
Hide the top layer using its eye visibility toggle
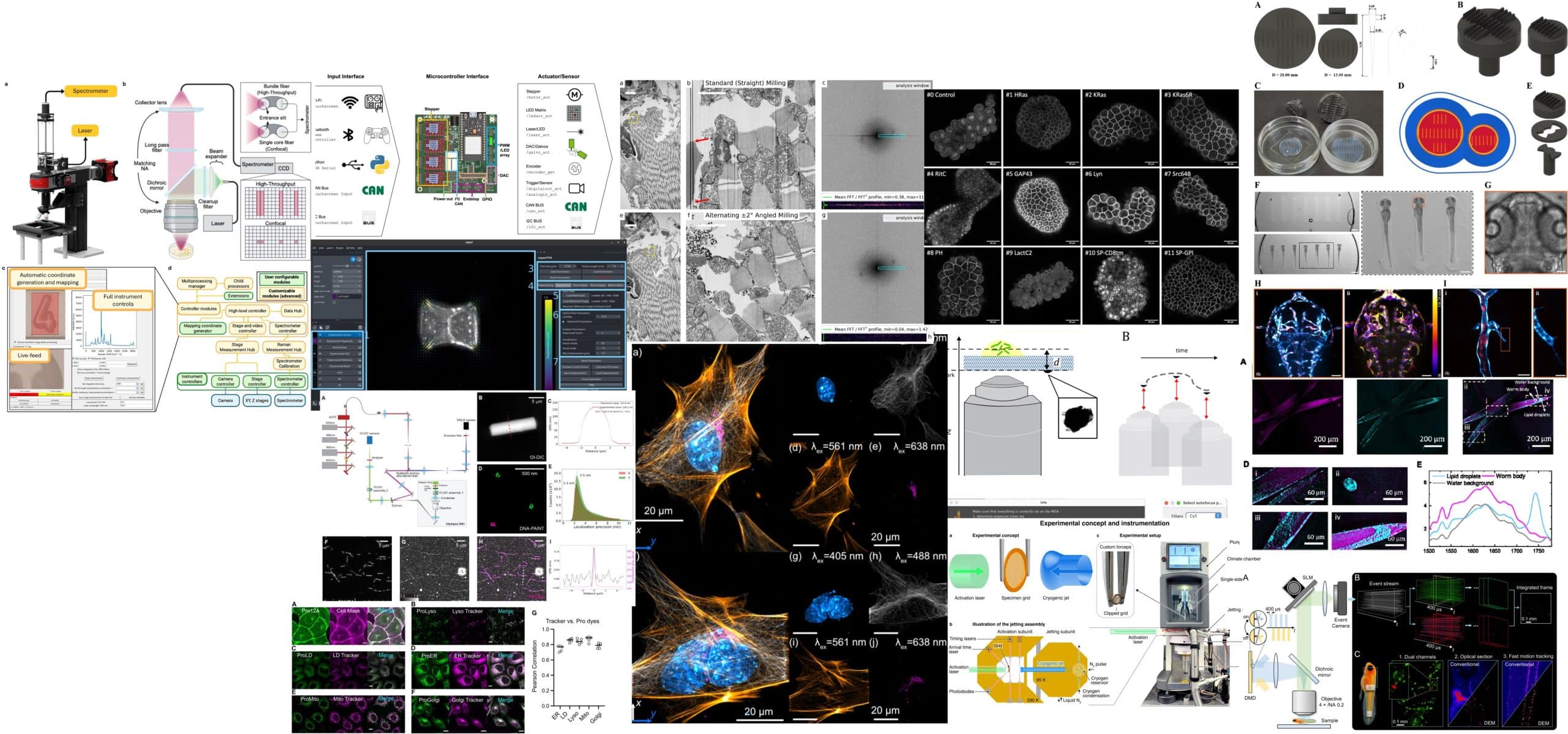coord(320,334)
